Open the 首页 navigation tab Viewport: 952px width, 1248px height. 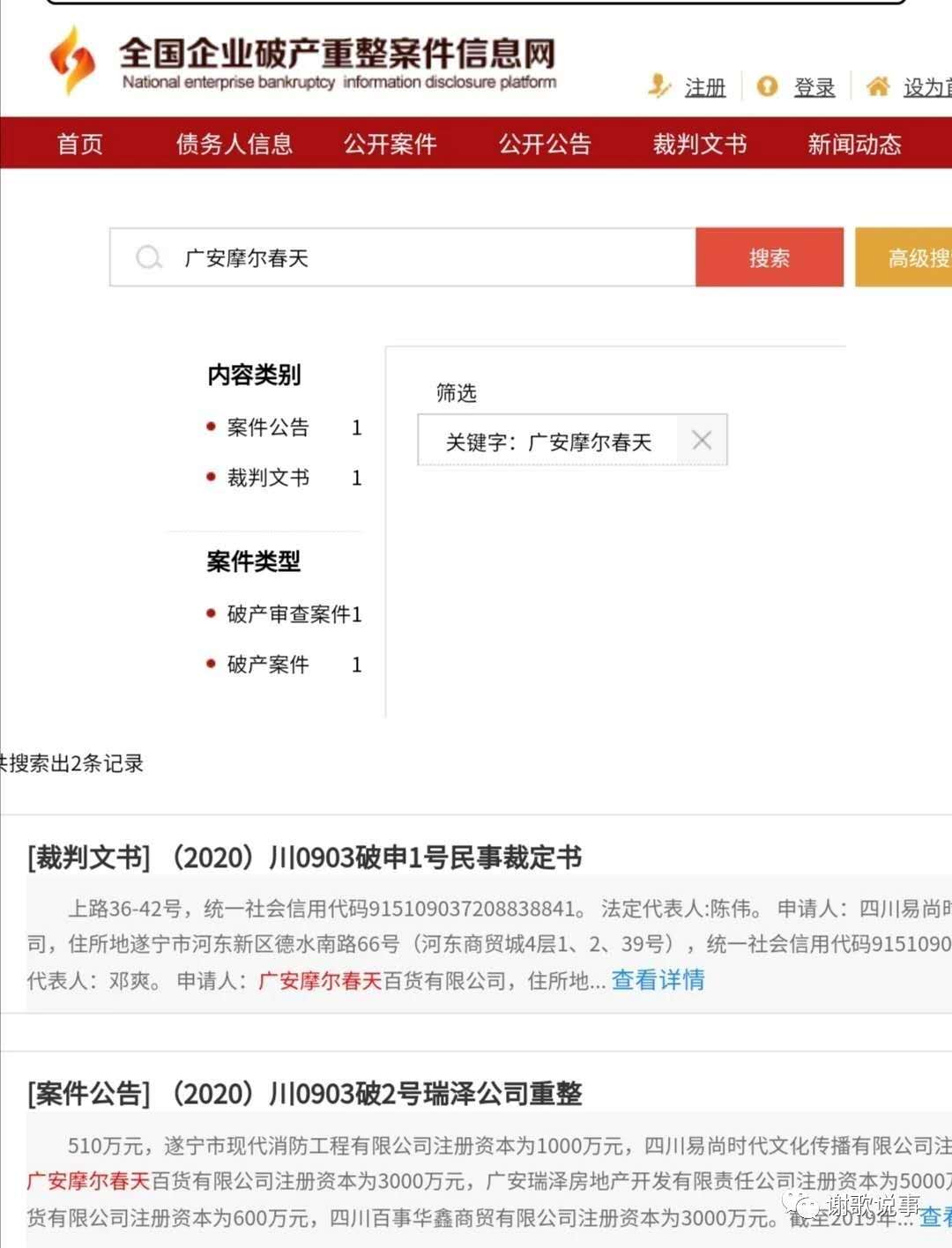pyautogui.click(x=80, y=144)
